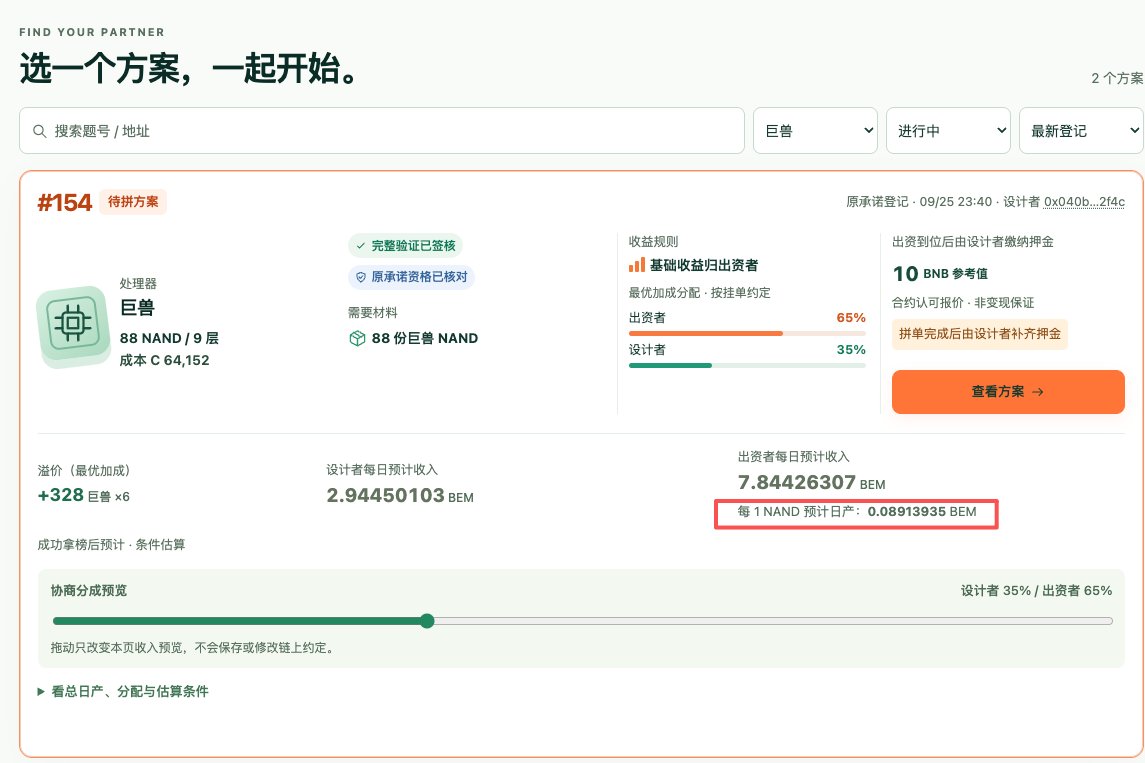Viewport: 1145px width, 763px height.
Task: Click the 拼单完成后由设计者补齐押金 notice
Action: coord(979,334)
